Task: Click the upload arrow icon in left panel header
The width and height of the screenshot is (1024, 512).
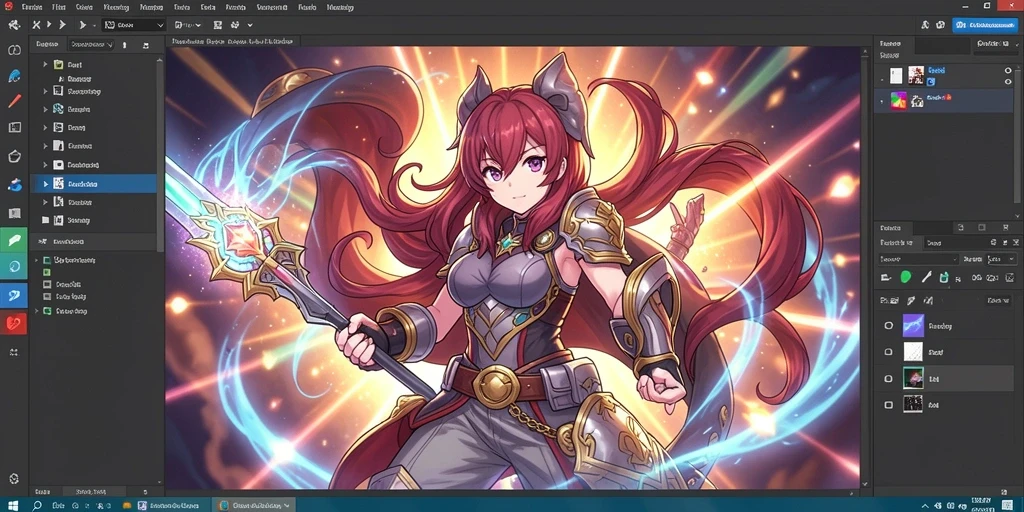Action: 125,45
